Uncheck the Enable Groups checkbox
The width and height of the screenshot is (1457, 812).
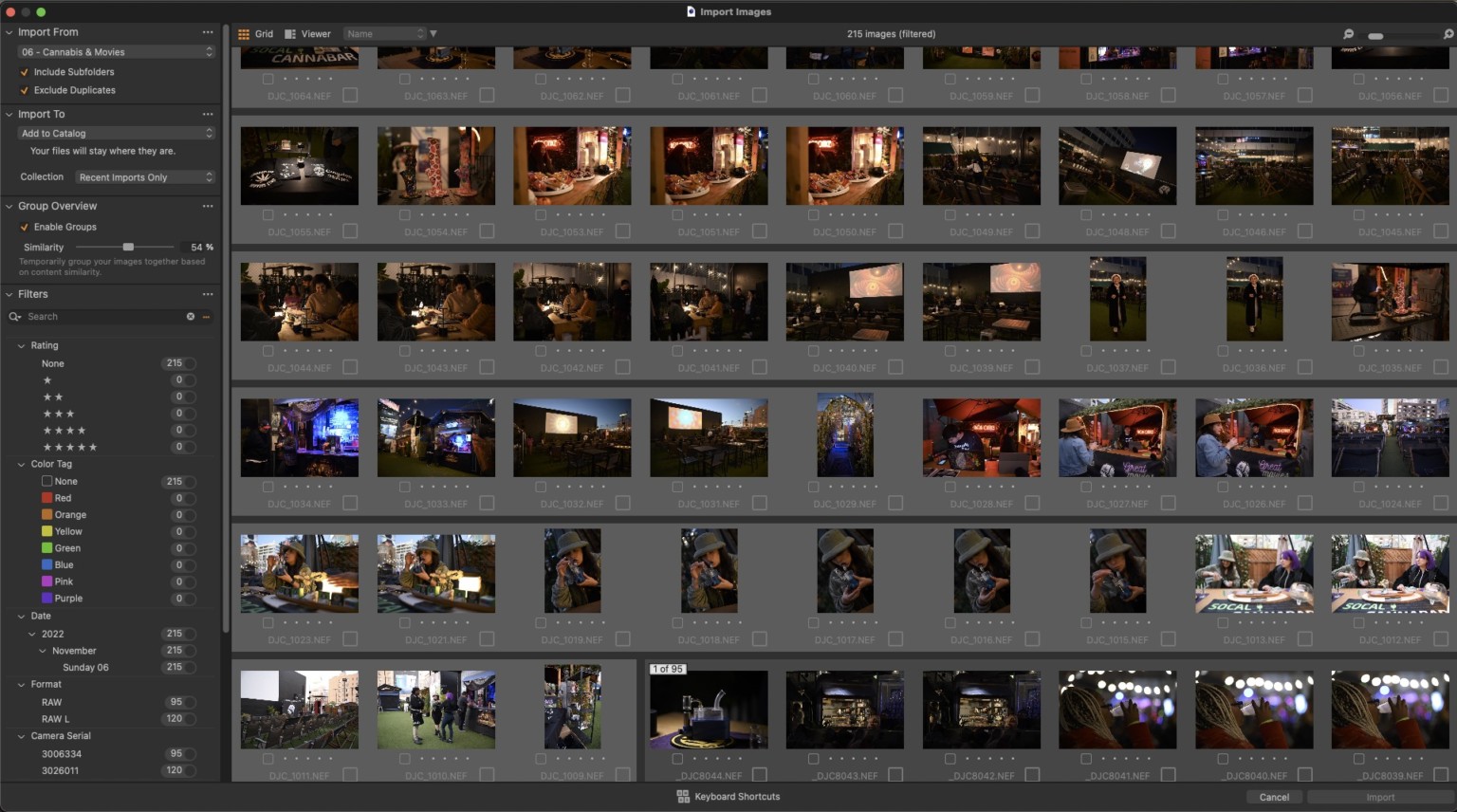coord(24,227)
